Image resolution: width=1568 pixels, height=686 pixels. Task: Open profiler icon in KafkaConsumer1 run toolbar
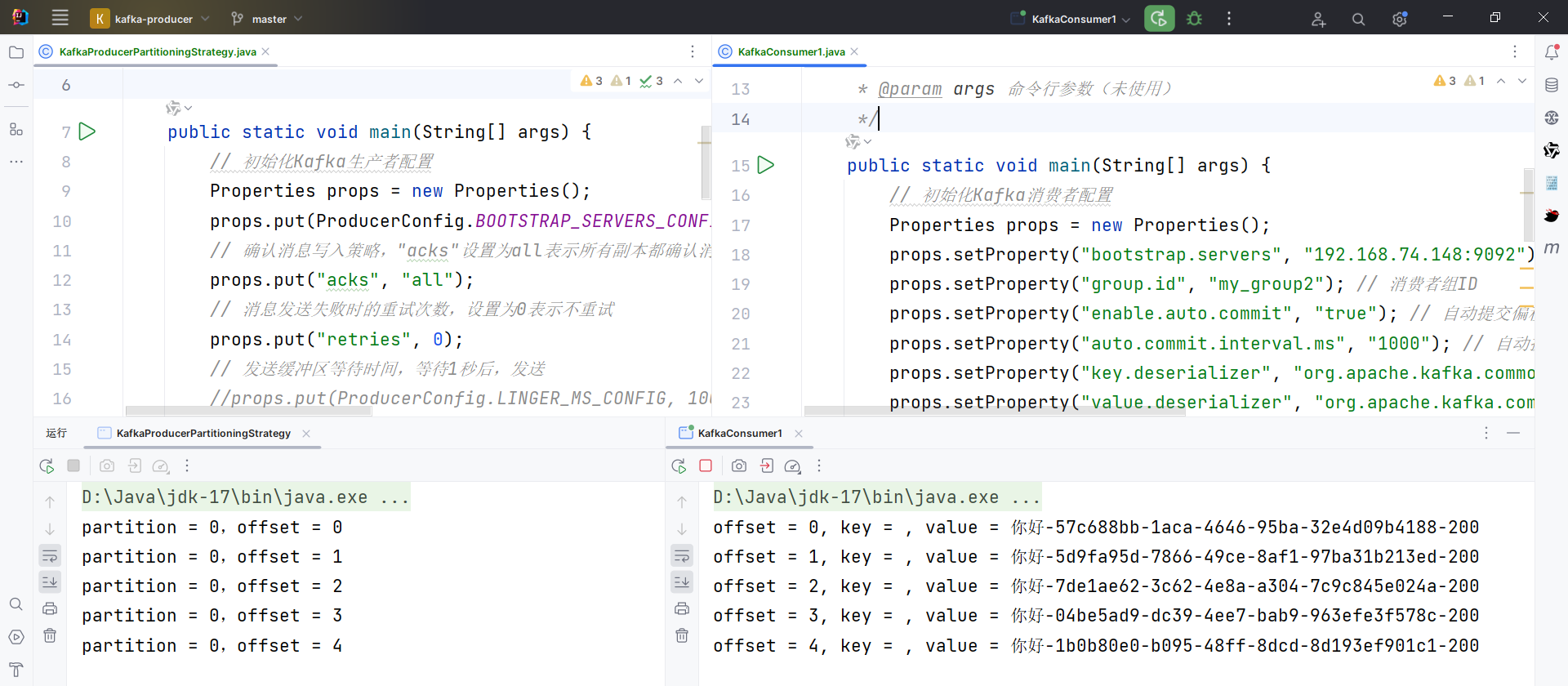[x=792, y=466]
